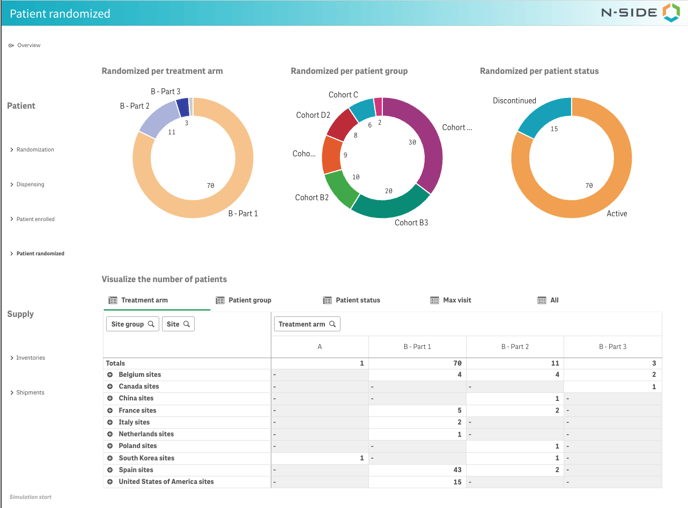This screenshot has width=688, height=508.
Task: Expand the Spain sites row
Action: [110, 470]
